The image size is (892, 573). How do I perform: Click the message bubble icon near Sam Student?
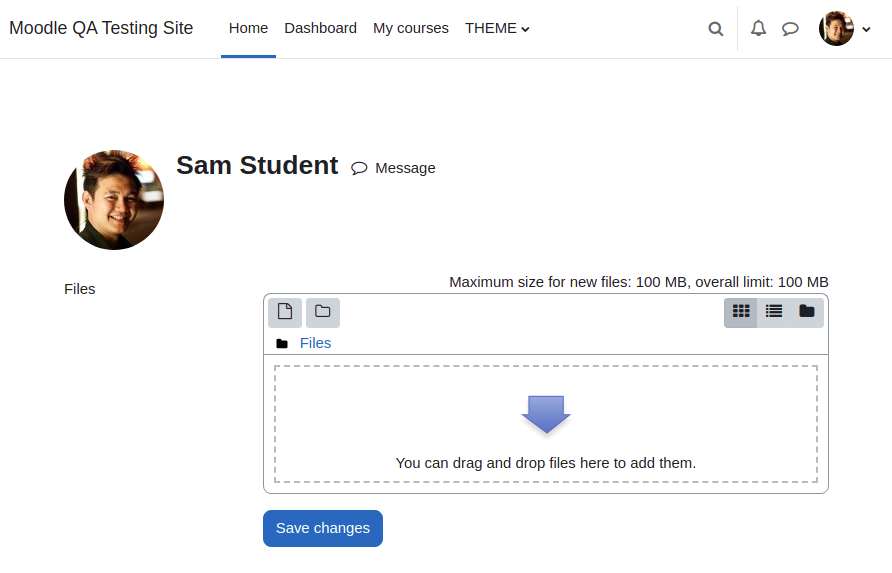tap(359, 168)
